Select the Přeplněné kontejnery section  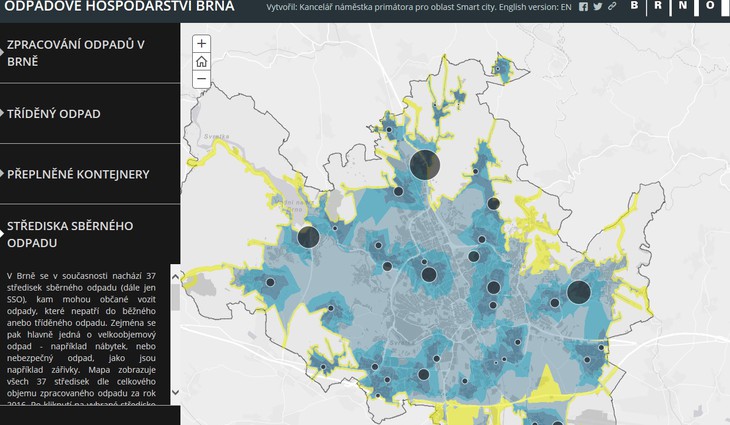[x=78, y=174]
